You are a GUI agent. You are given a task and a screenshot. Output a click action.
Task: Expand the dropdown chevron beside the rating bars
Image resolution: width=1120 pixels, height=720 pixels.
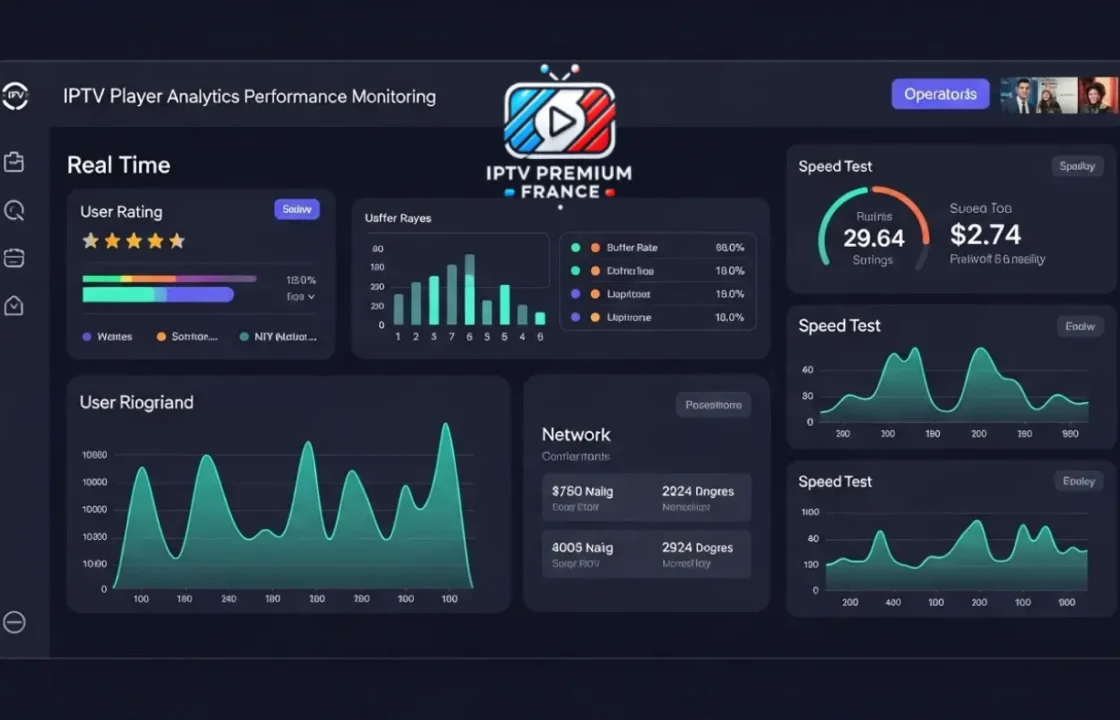pyautogui.click(x=311, y=297)
